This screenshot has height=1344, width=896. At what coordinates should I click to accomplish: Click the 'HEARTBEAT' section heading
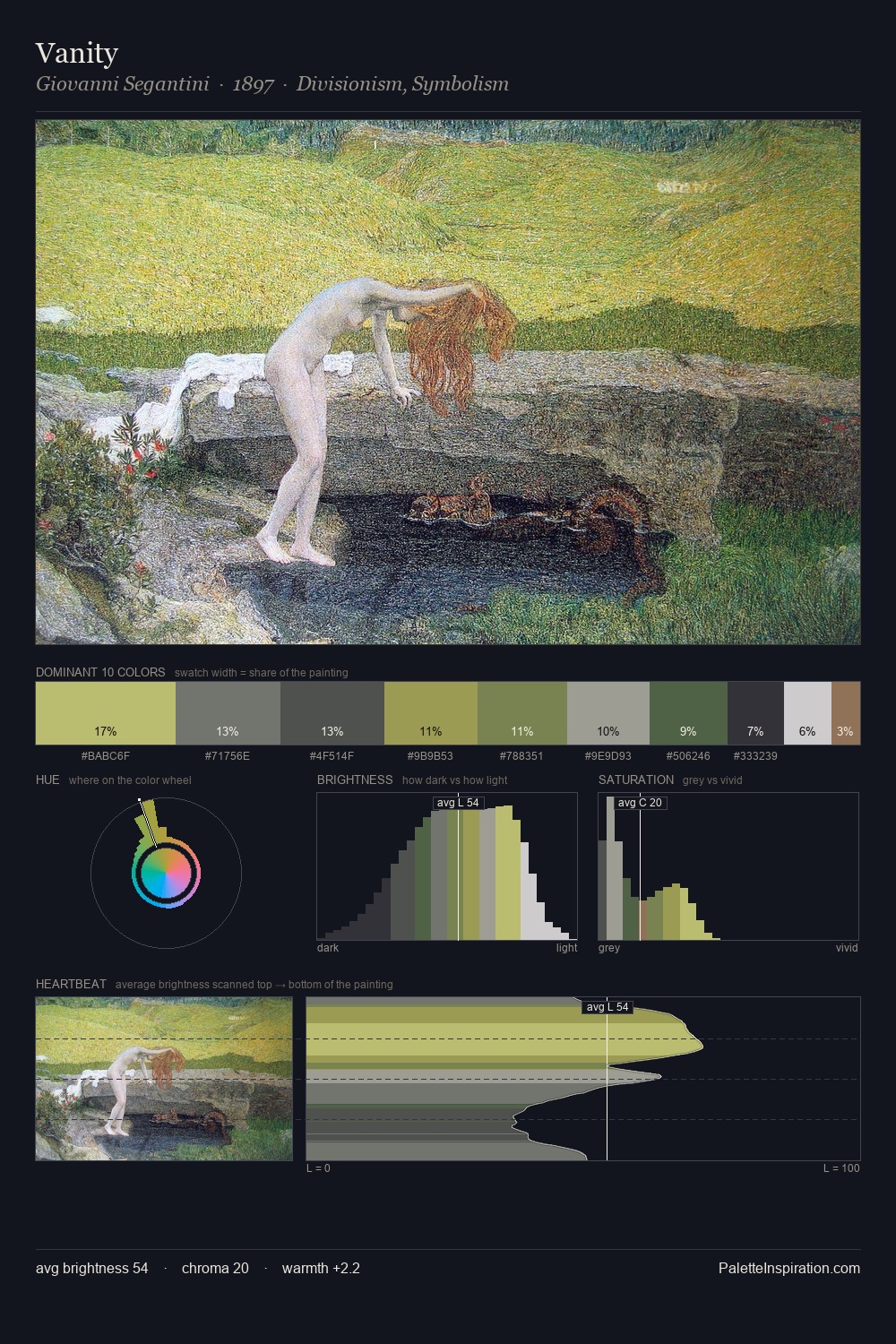(x=71, y=984)
